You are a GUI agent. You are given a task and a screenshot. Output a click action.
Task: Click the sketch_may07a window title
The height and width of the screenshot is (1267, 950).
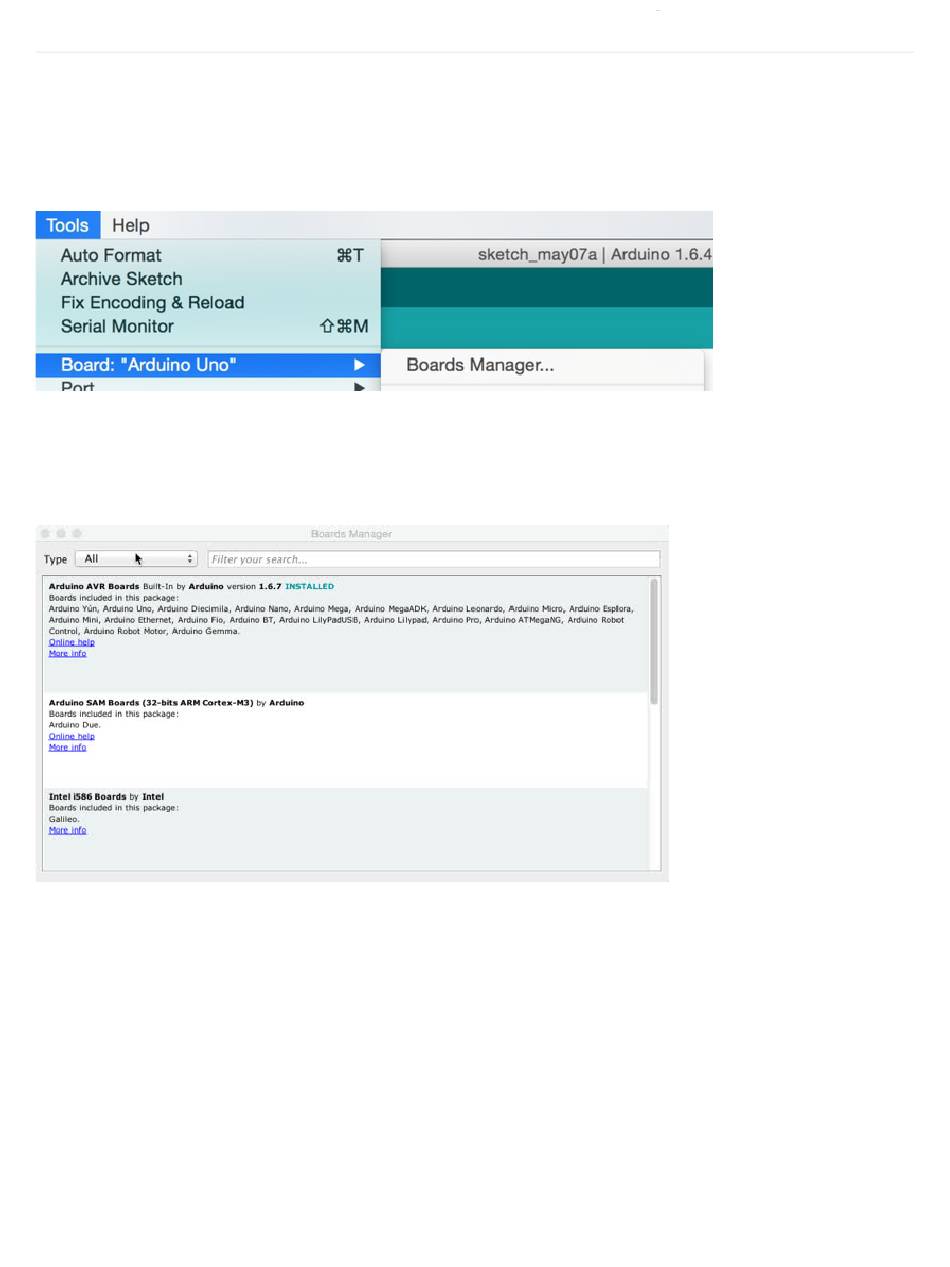(x=594, y=254)
